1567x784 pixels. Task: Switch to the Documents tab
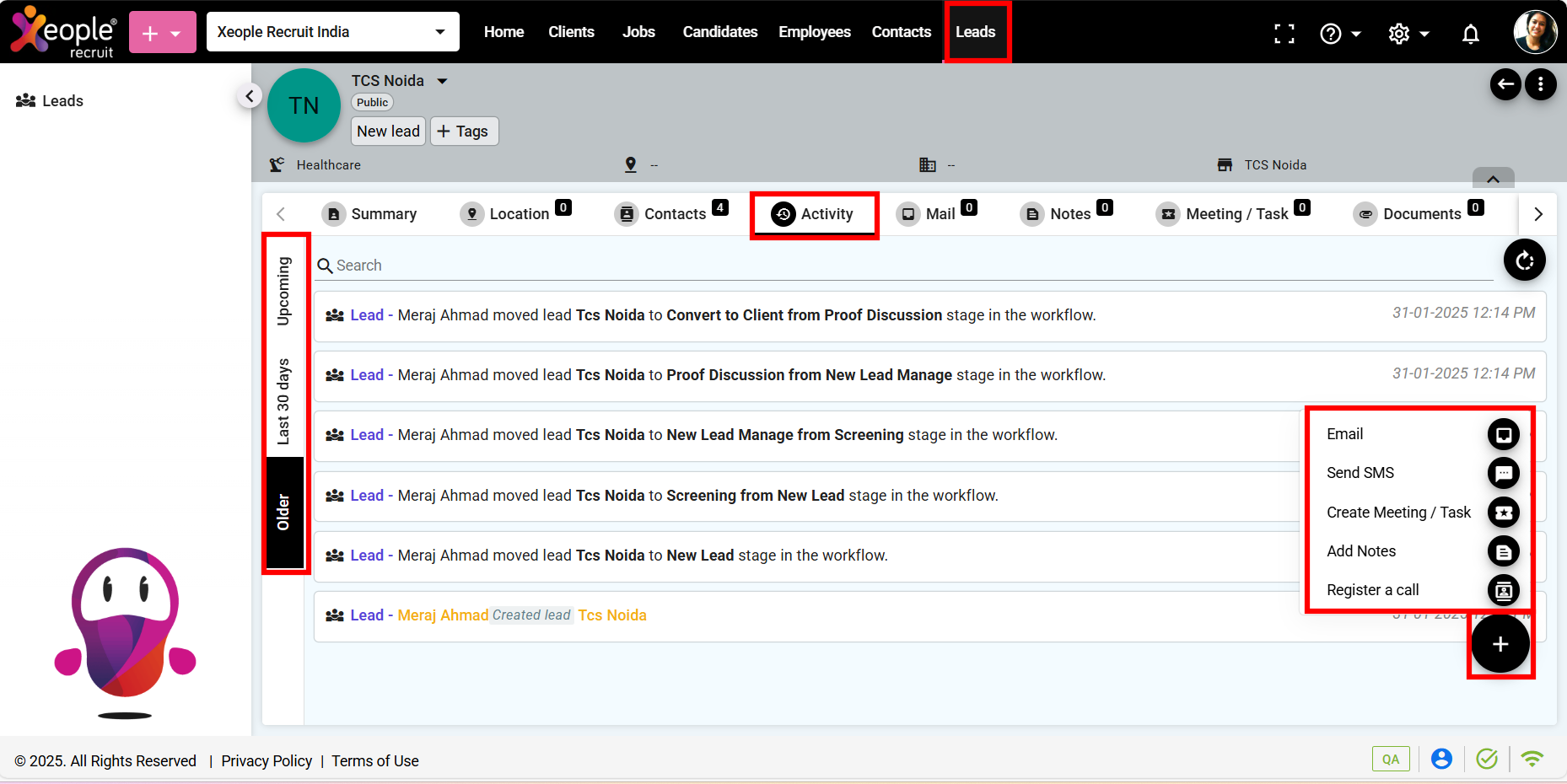(x=1419, y=214)
